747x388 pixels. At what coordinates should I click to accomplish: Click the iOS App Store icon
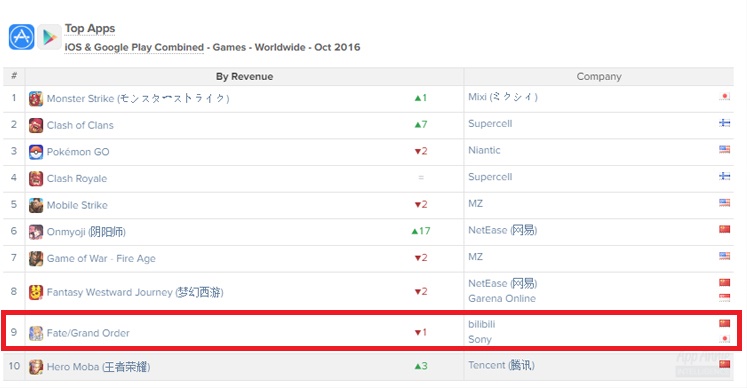pyautogui.click(x=21, y=37)
